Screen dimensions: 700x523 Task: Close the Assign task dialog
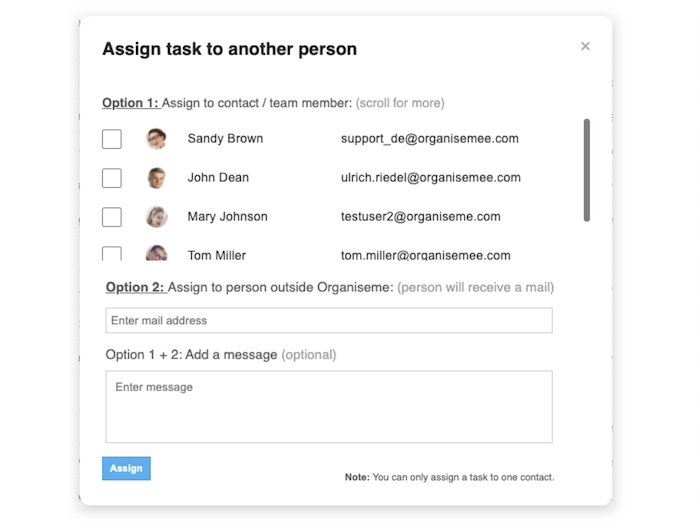click(x=585, y=46)
